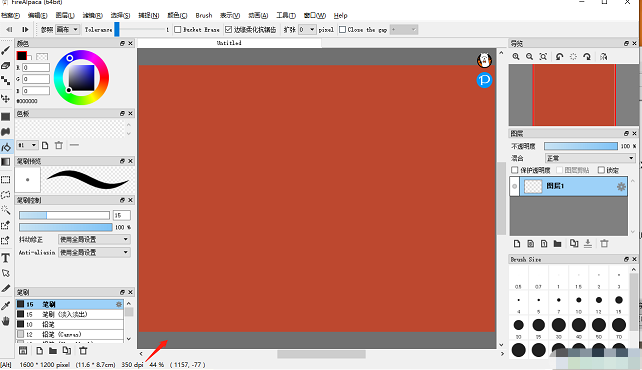Select the Hand tool
Image resolution: width=642 pixels, height=370 pixels.
(6, 321)
